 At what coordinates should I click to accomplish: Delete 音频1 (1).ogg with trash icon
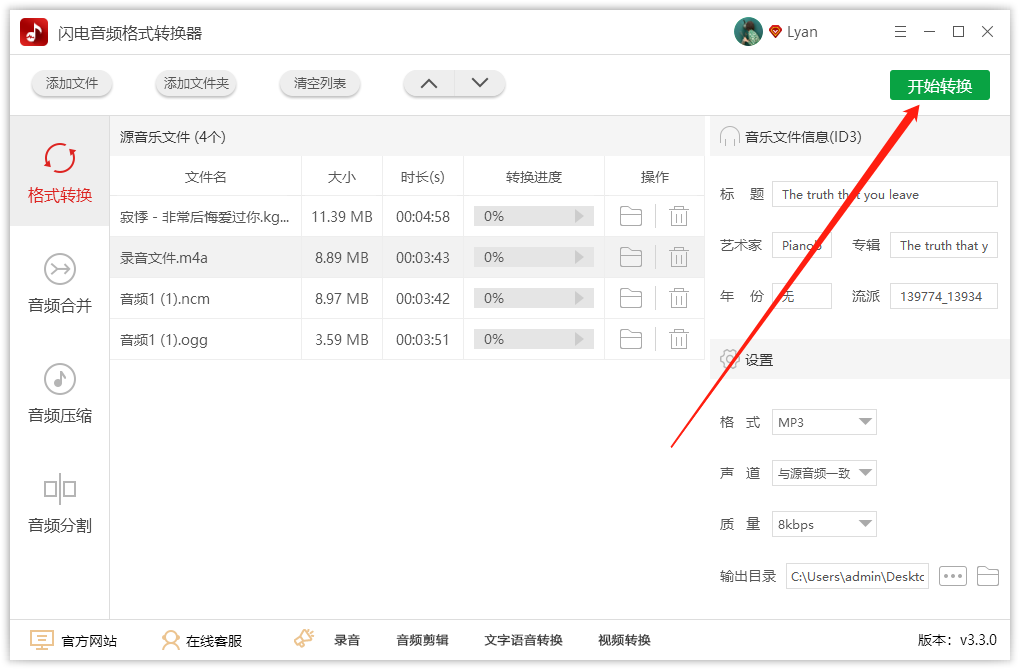[x=679, y=340]
